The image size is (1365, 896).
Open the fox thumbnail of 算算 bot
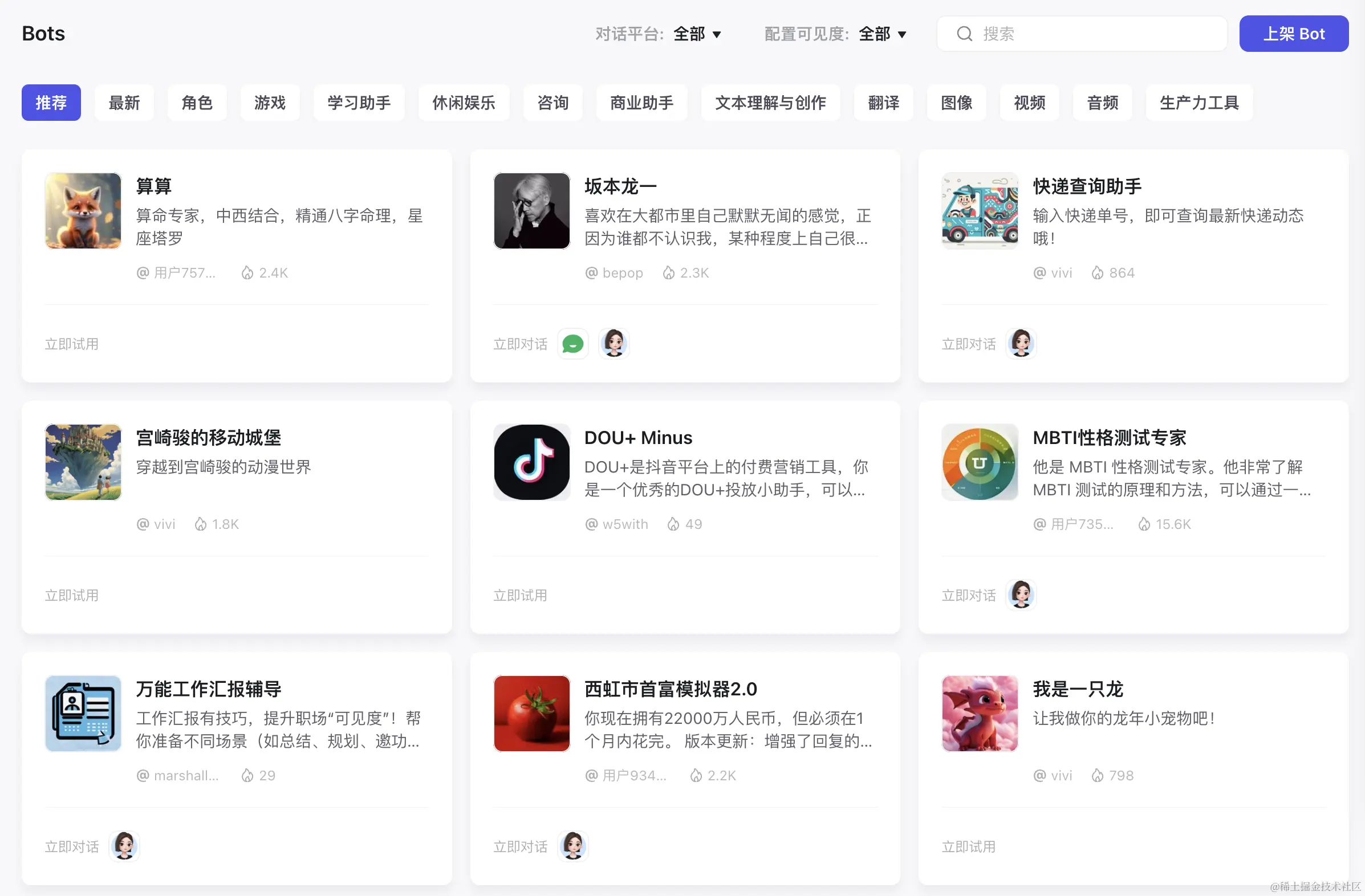click(83, 210)
